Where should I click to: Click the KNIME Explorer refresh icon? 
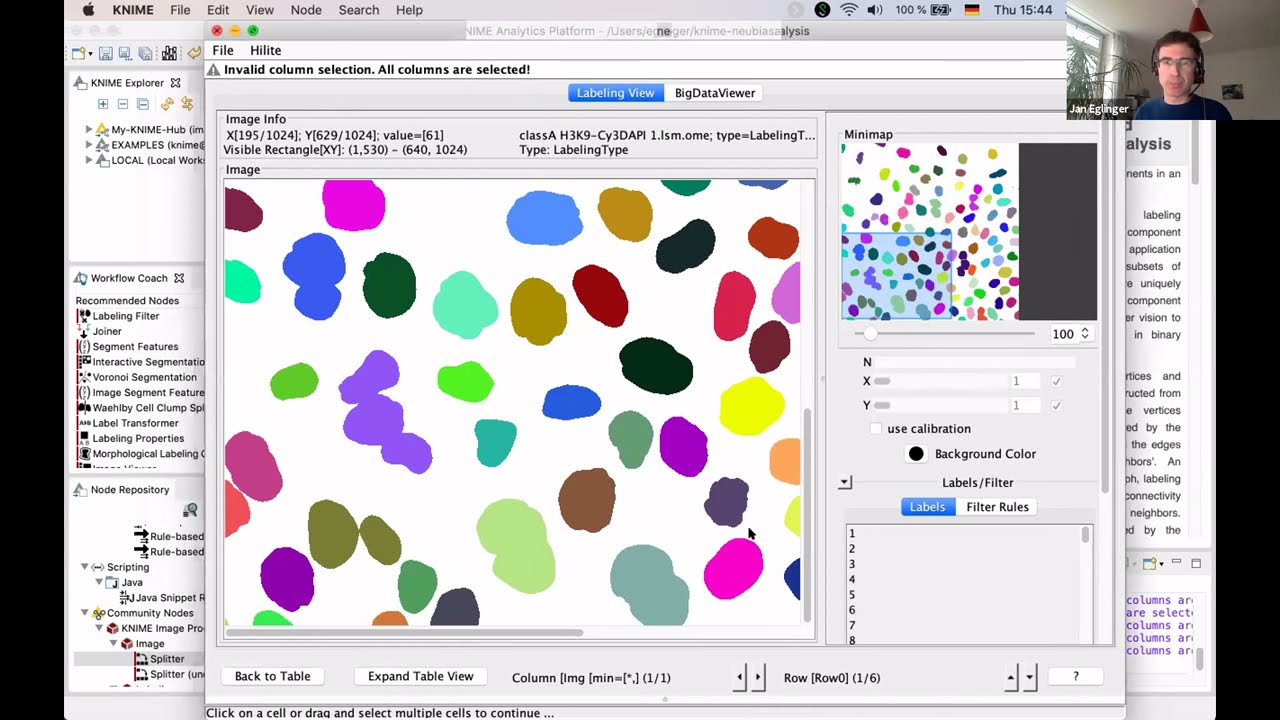[x=167, y=104]
